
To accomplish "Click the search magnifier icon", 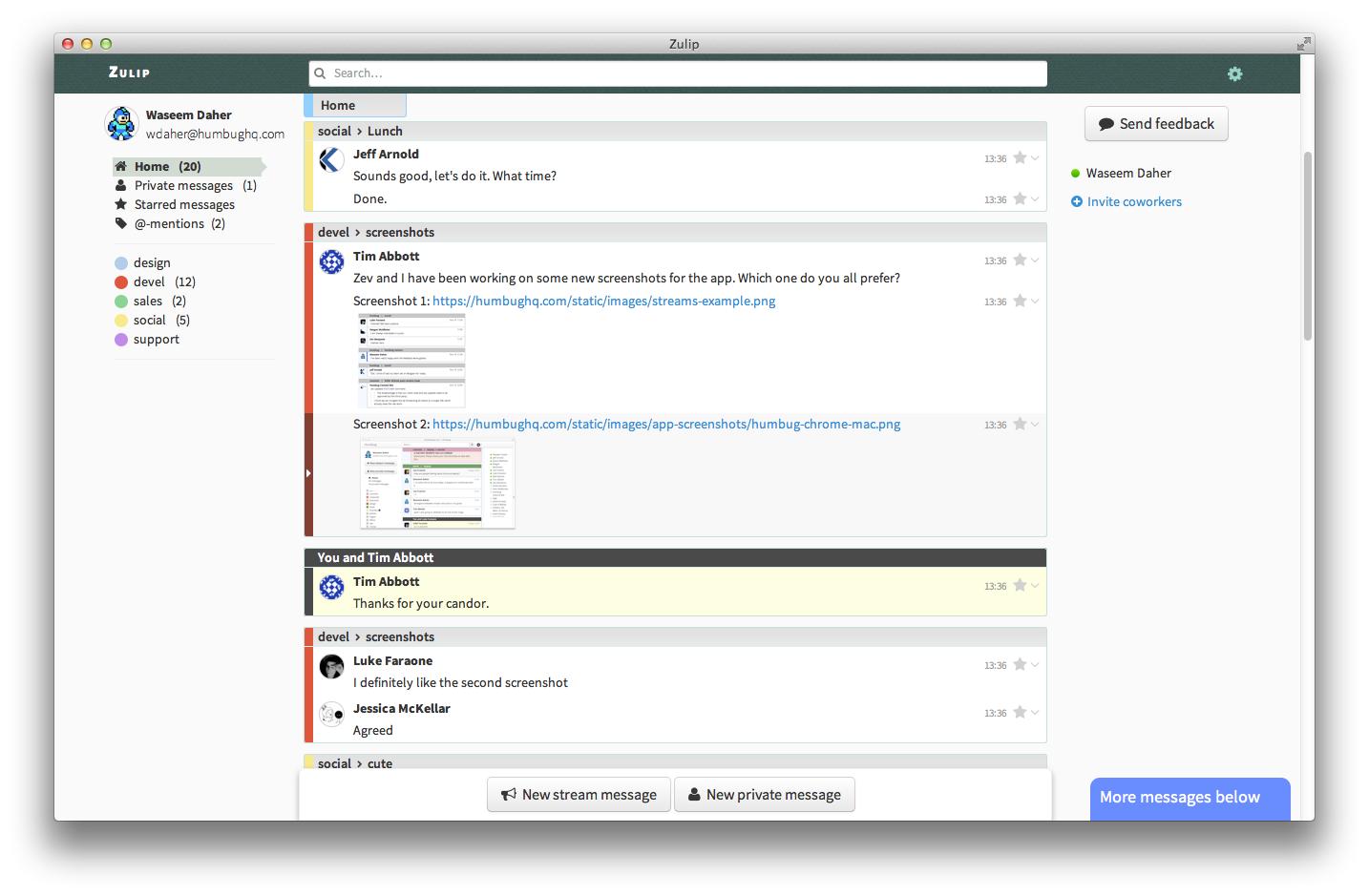I will 320,73.
